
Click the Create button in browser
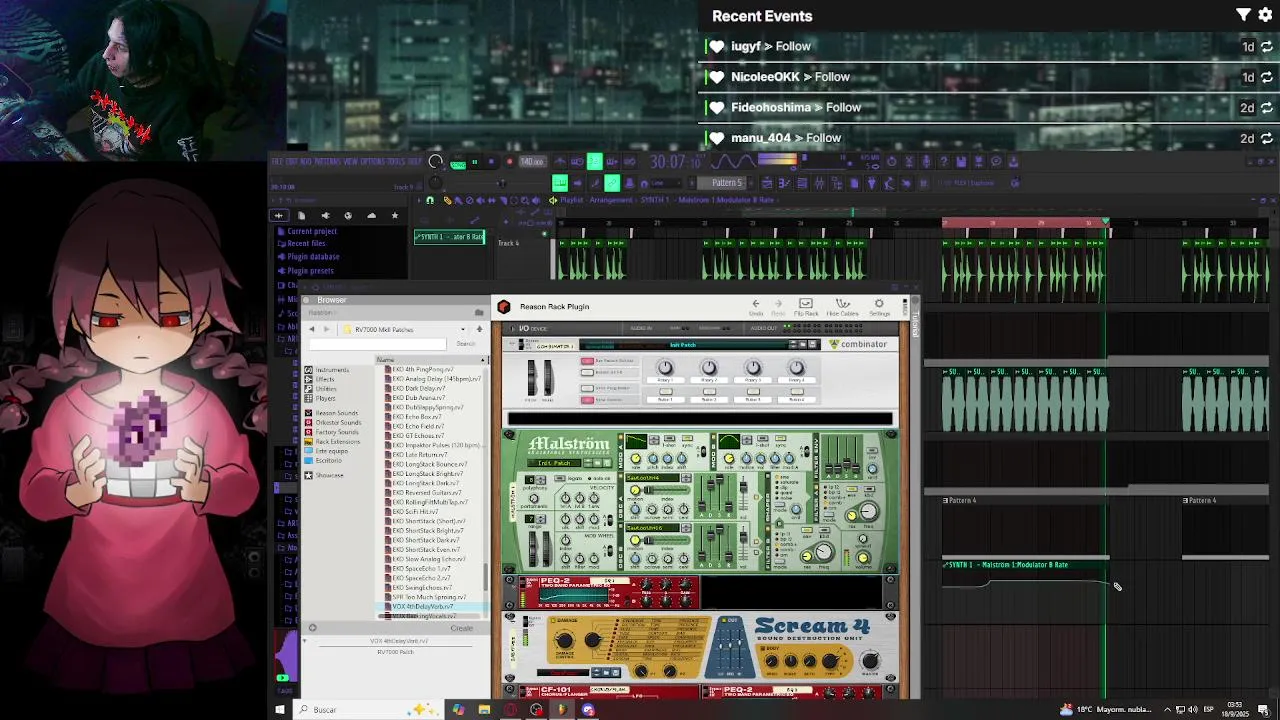click(x=462, y=628)
